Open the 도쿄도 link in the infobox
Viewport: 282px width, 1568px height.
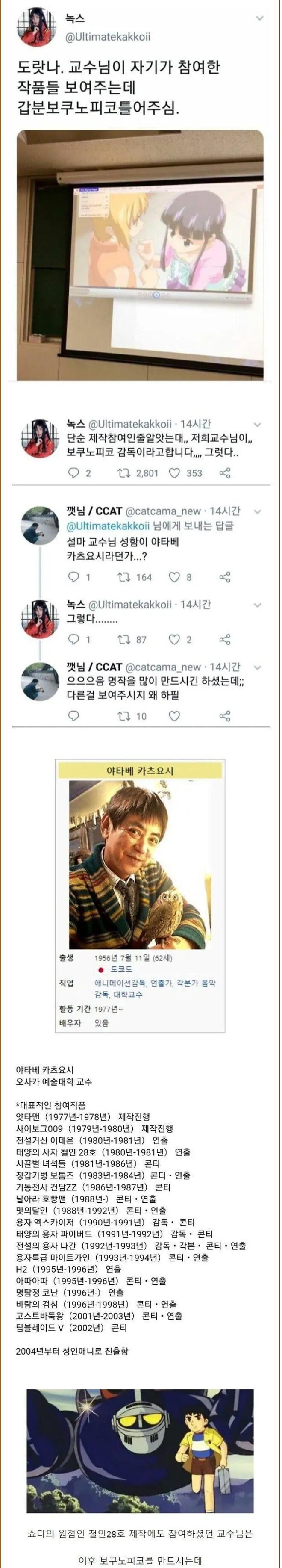[121, 969]
